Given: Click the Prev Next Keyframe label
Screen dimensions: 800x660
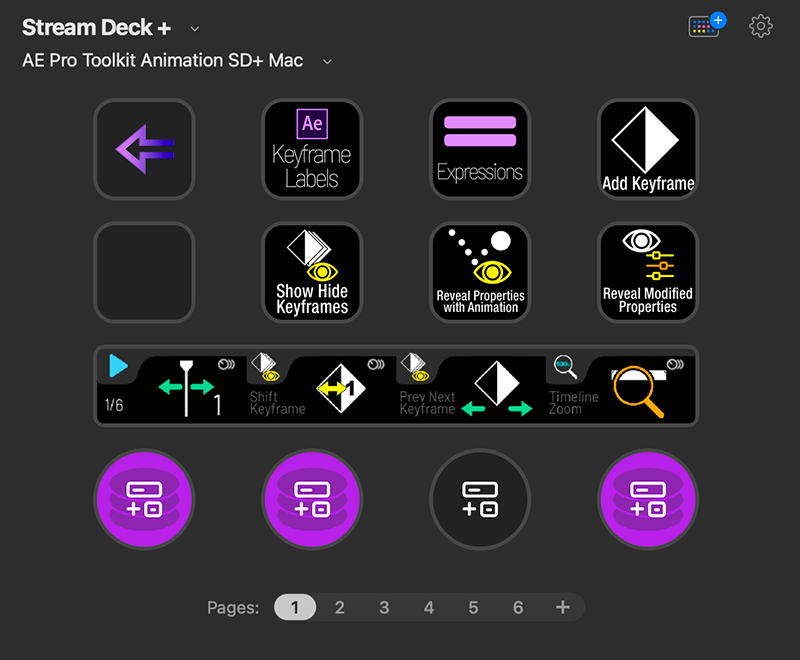Looking at the screenshot, I should tap(427, 403).
